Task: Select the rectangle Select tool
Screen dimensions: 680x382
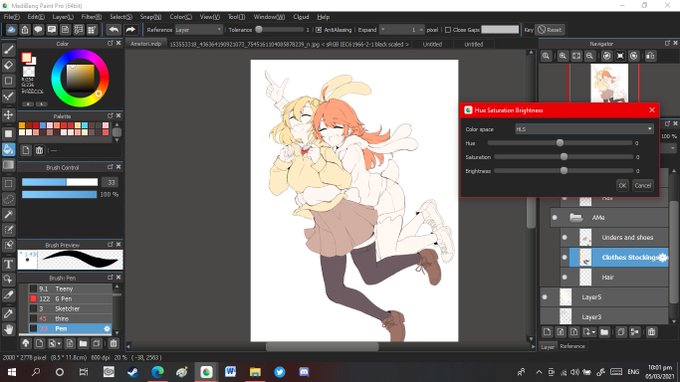Action: (x=8, y=183)
